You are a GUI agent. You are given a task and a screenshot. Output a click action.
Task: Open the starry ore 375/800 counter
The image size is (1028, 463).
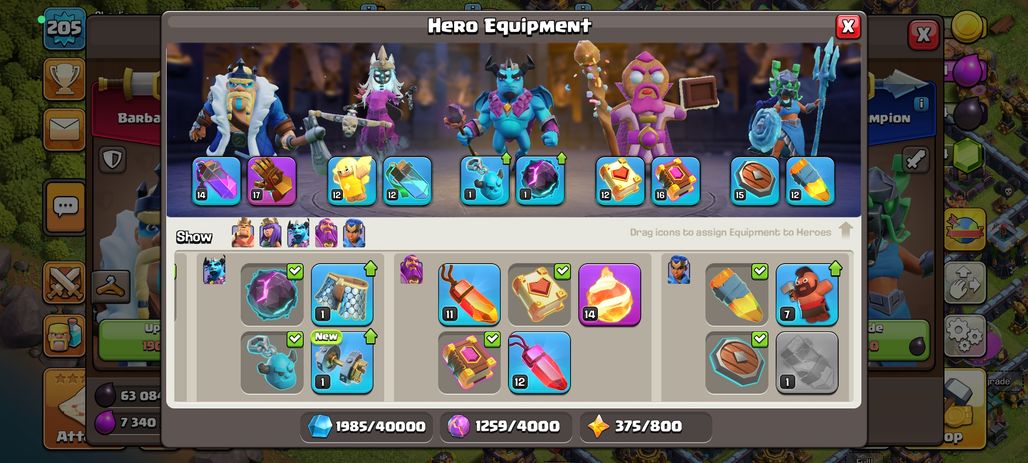pyautogui.click(x=646, y=426)
